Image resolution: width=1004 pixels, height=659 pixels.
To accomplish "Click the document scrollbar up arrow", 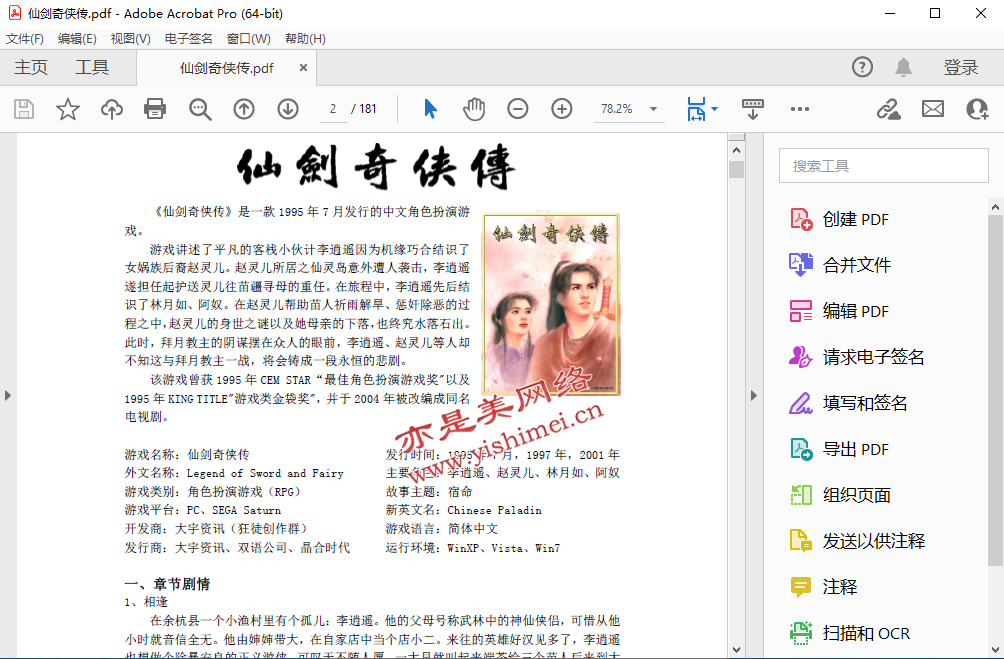I will [736, 150].
